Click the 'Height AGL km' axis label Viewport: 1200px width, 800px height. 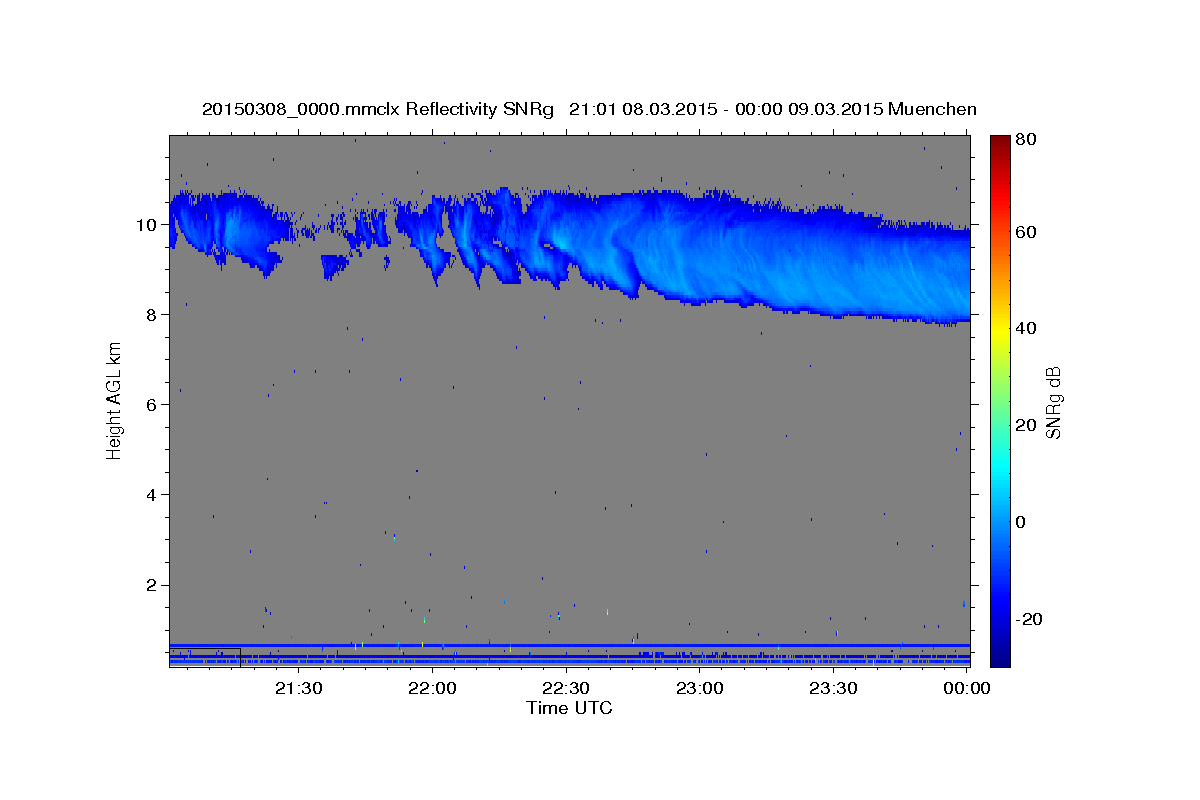(115, 400)
